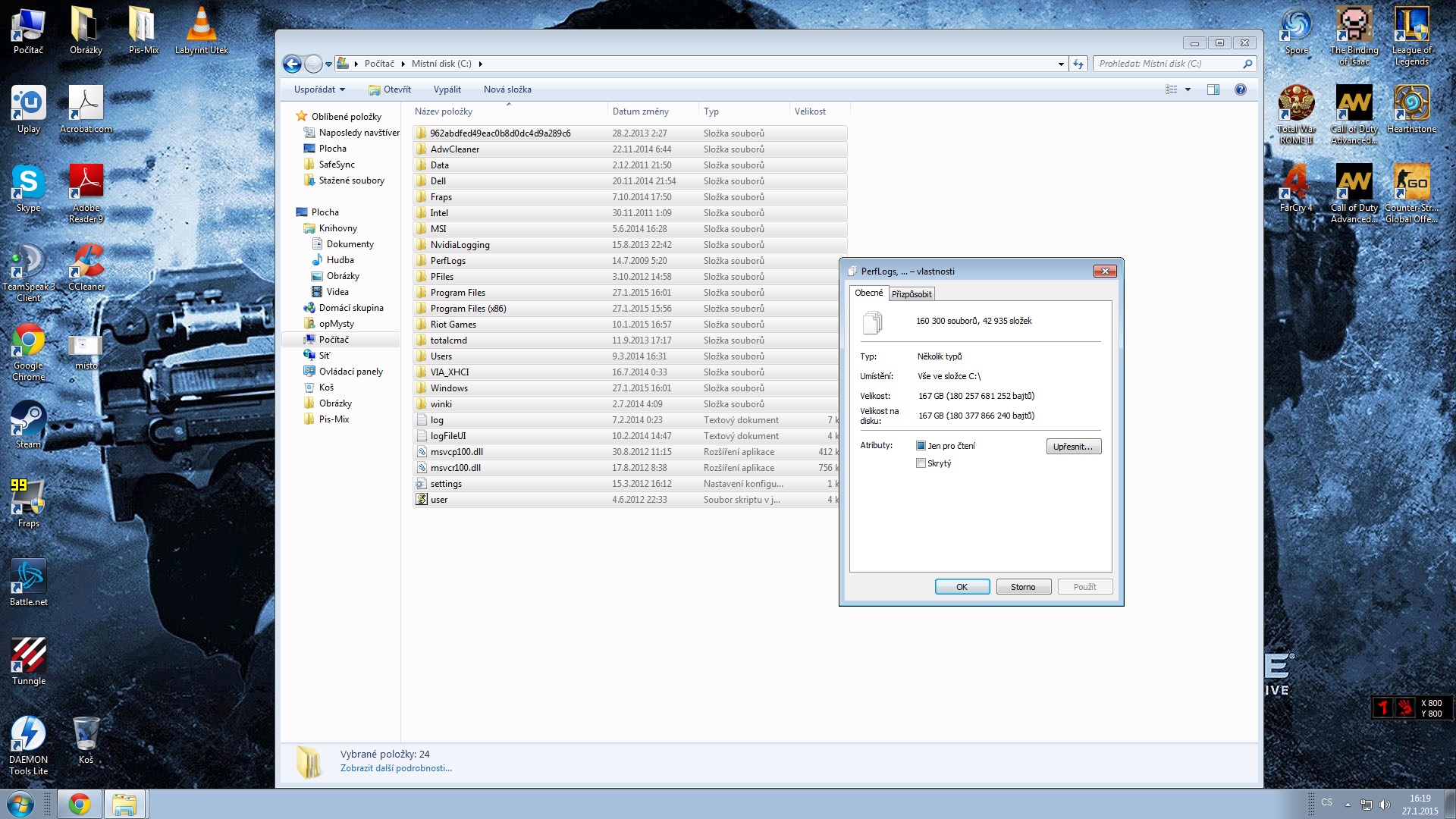The height and width of the screenshot is (819, 1456).
Task: Click the change view icon in toolbar
Action: tap(1172, 89)
